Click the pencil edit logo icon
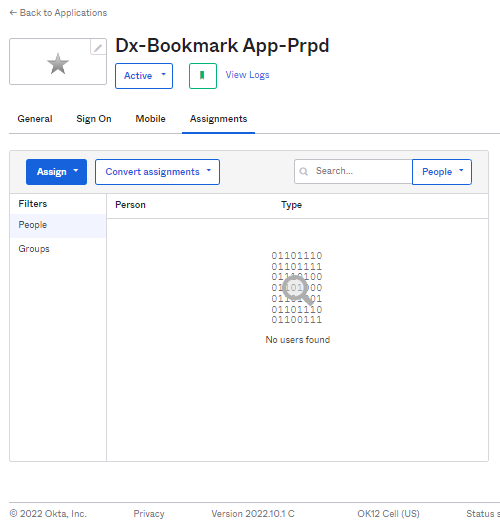 coord(98,47)
